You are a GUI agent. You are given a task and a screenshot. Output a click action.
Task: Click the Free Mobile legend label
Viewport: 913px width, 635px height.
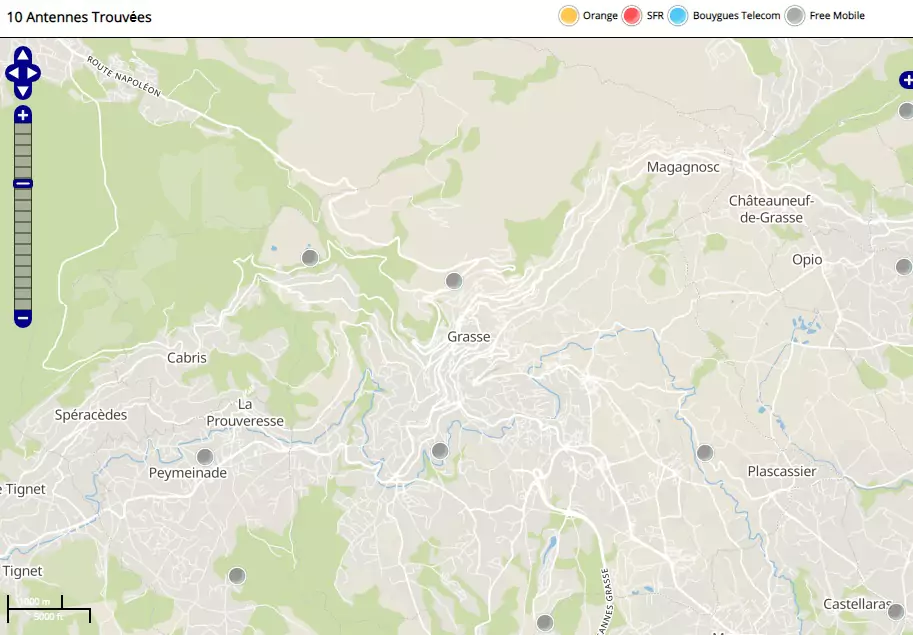(x=836, y=16)
